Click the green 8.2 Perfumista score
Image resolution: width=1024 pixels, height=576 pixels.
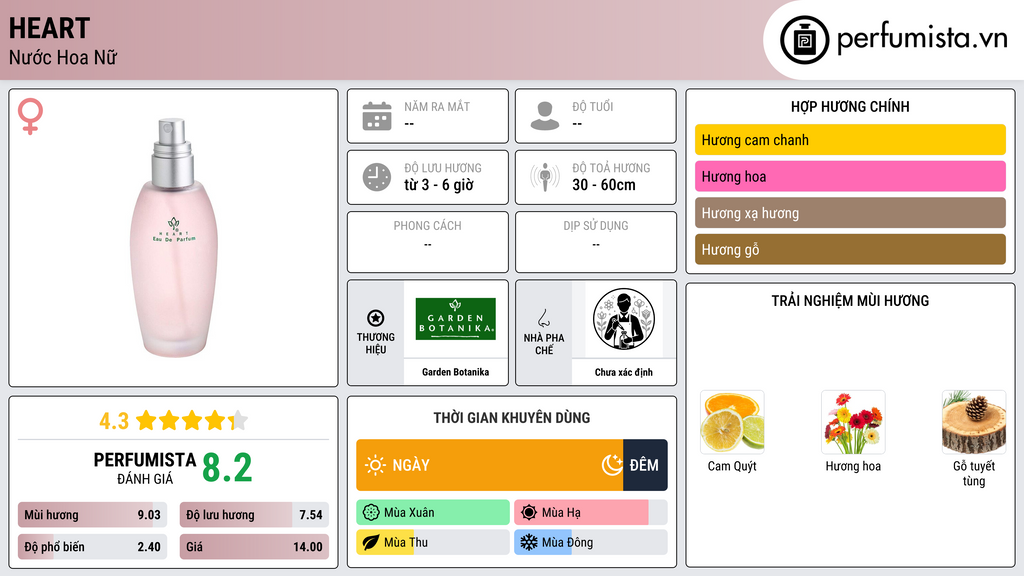(x=227, y=468)
